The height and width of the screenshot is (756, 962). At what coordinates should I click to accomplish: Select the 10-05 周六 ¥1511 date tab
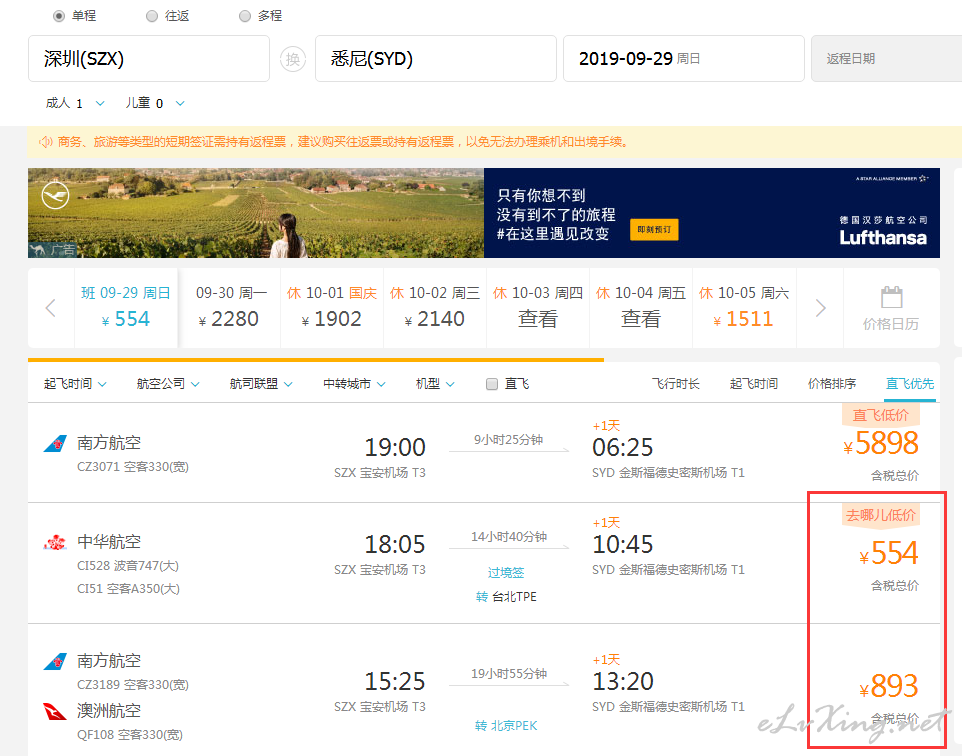click(744, 307)
